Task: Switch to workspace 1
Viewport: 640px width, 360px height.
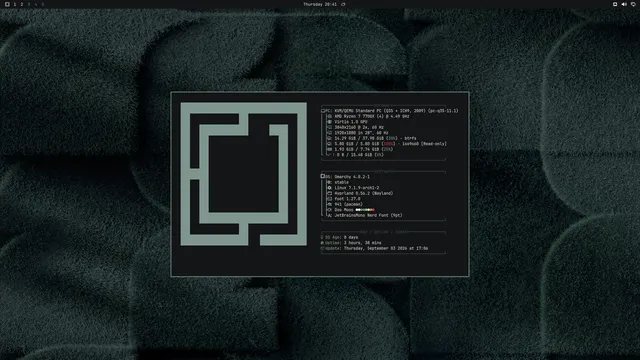Action: coord(15,4)
